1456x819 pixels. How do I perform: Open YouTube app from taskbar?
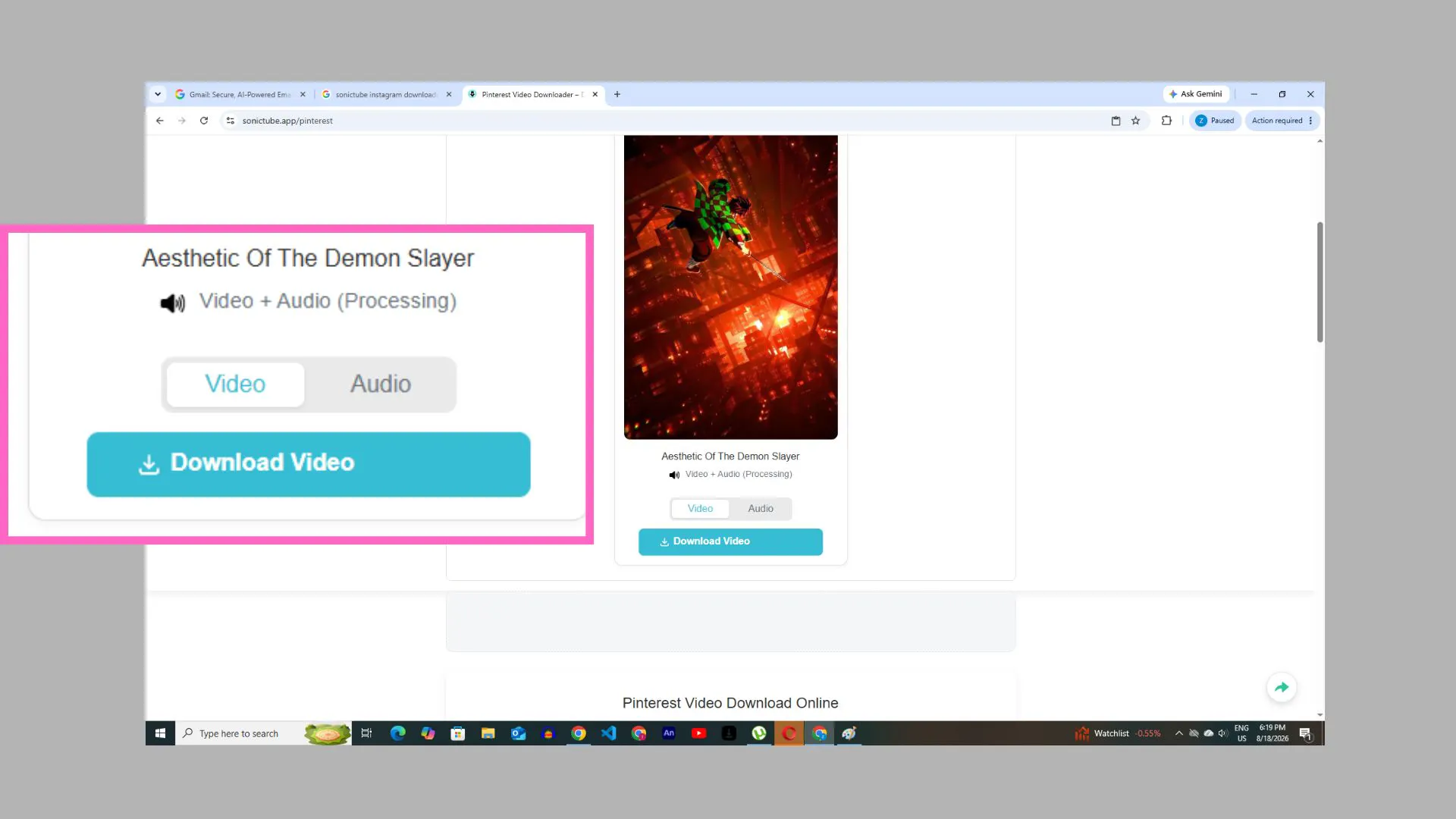[x=698, y=733]
